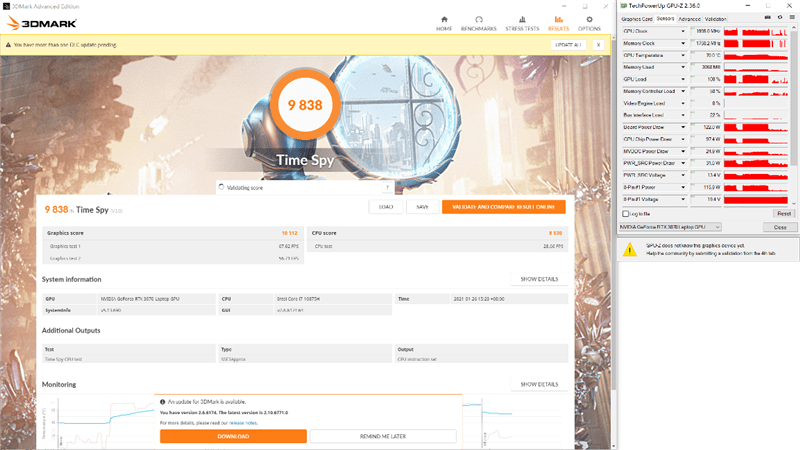Open the GPU Load sensor dropdown

683,79
